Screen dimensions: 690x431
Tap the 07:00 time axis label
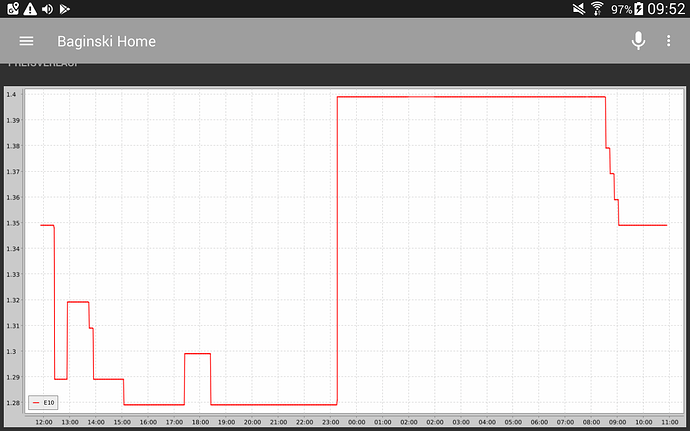tap(565, 422)
